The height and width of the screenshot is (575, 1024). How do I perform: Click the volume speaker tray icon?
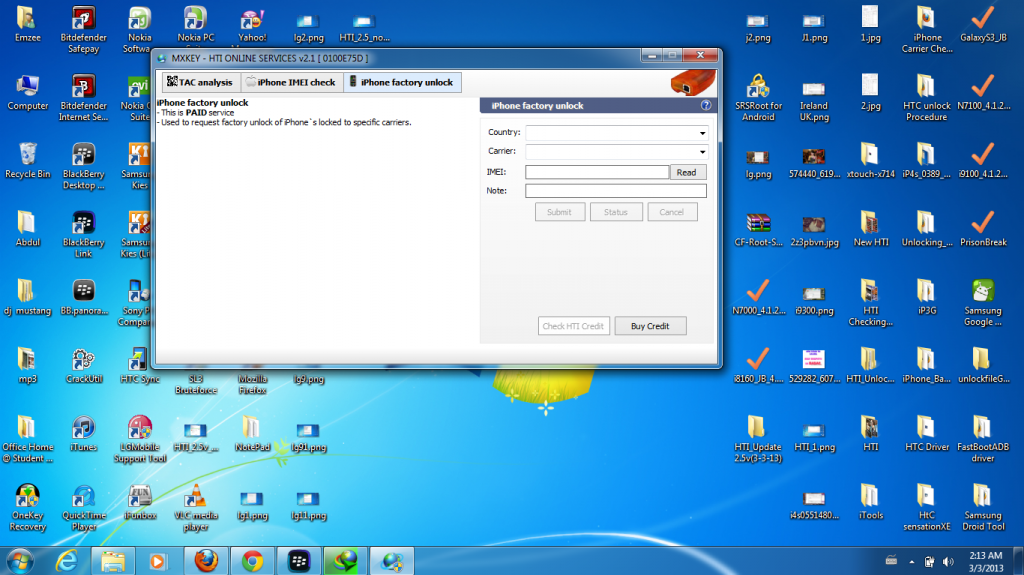pos(948,561)
